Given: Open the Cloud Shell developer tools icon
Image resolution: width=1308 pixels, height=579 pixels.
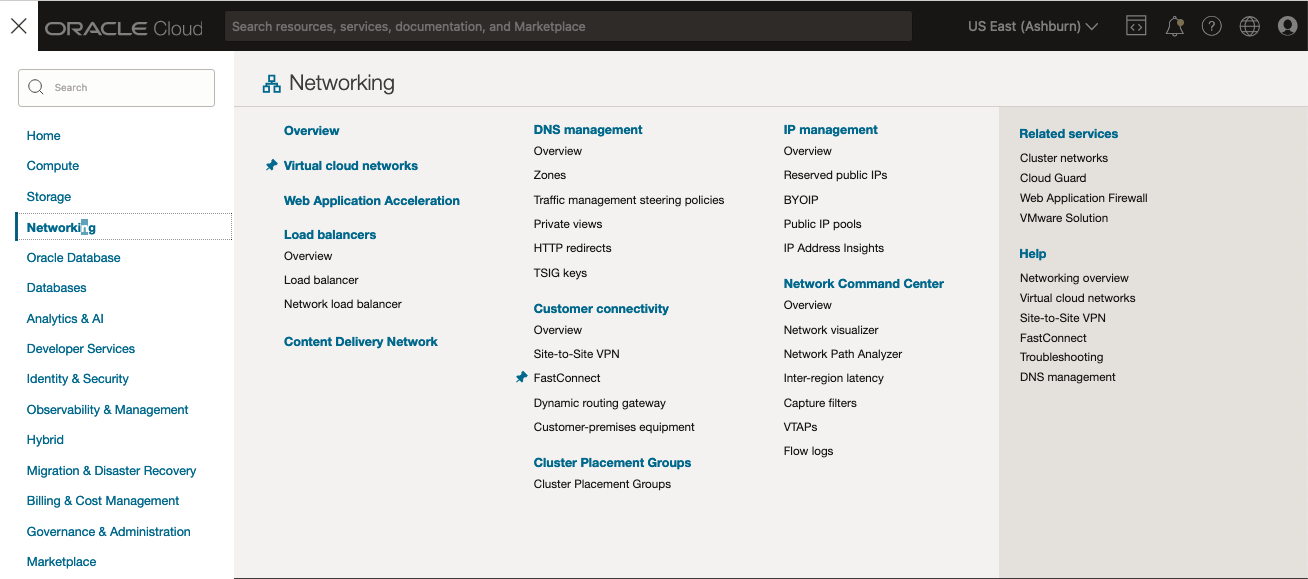Looking at the screenshot, I should tap(1136, 26).
